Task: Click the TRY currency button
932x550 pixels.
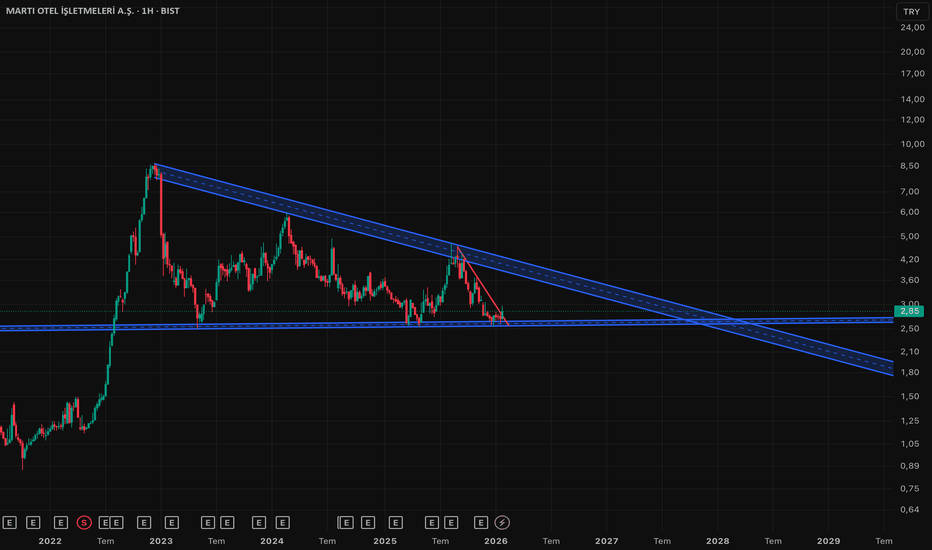Action: tap(911, 11)
